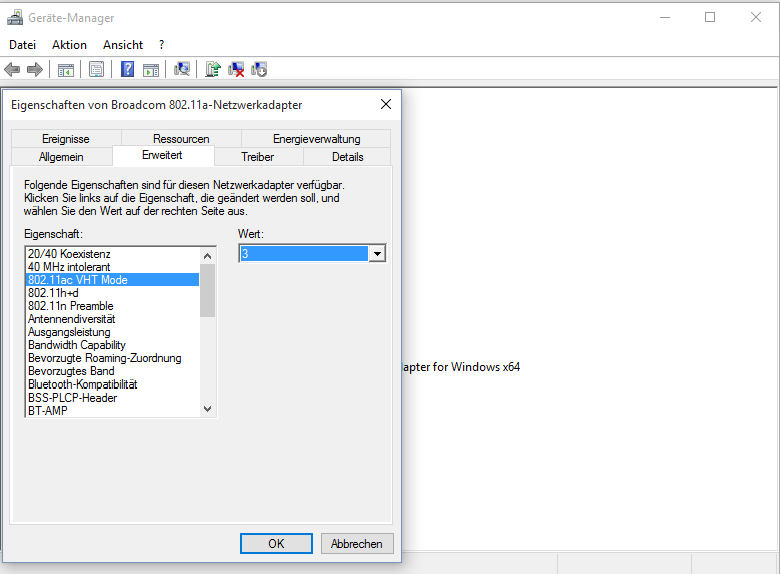Switch to the Ressourcen tab
780x574 pixels.
pos(181,139)
